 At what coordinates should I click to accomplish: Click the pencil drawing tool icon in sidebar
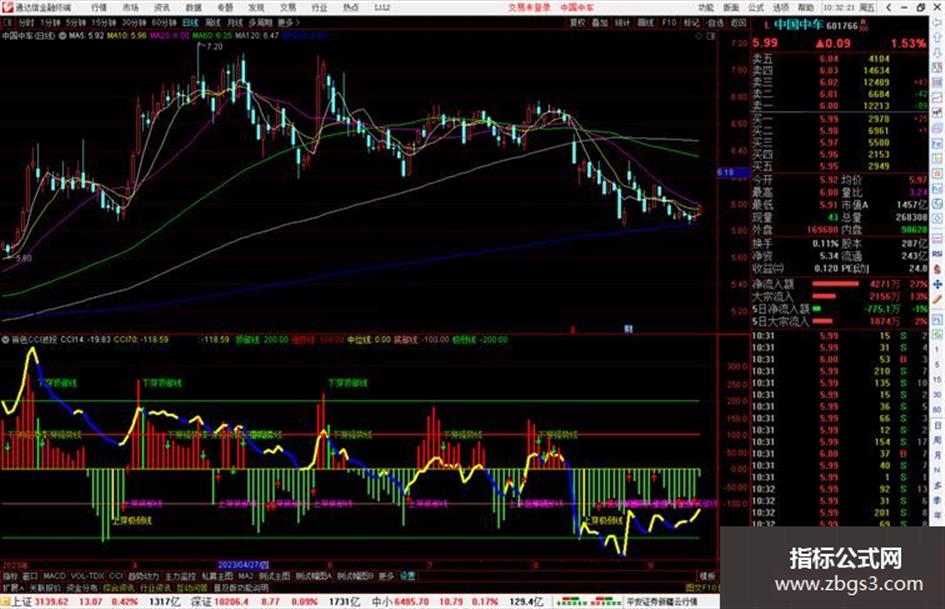tap(937, 300)
